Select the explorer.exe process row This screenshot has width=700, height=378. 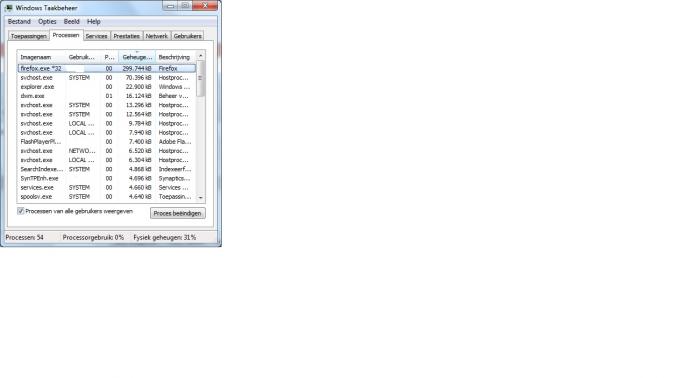[106, 87]
